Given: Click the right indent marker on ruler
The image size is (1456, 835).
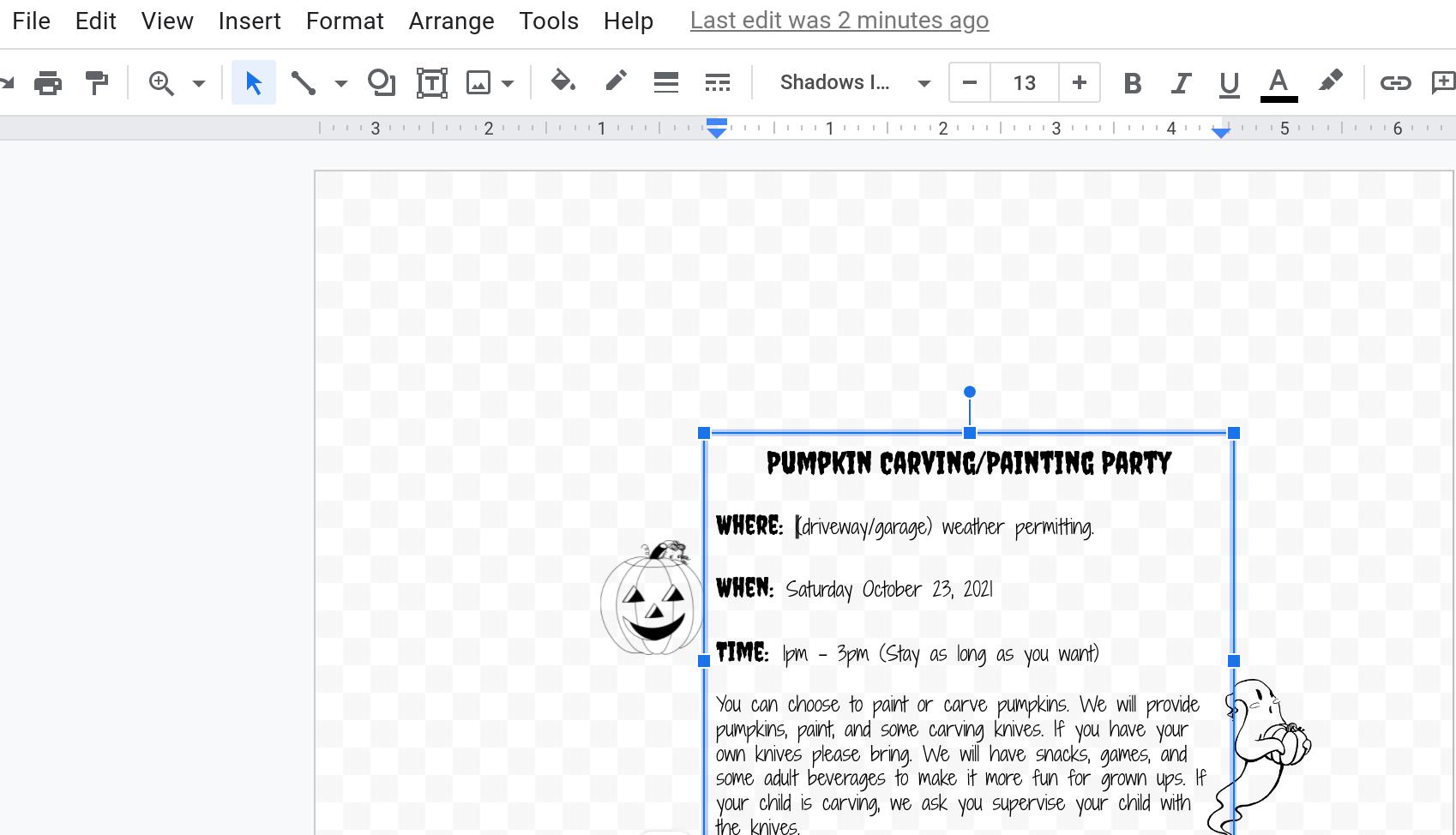Looking at the screenshot, I should (x=1221, y=131).
